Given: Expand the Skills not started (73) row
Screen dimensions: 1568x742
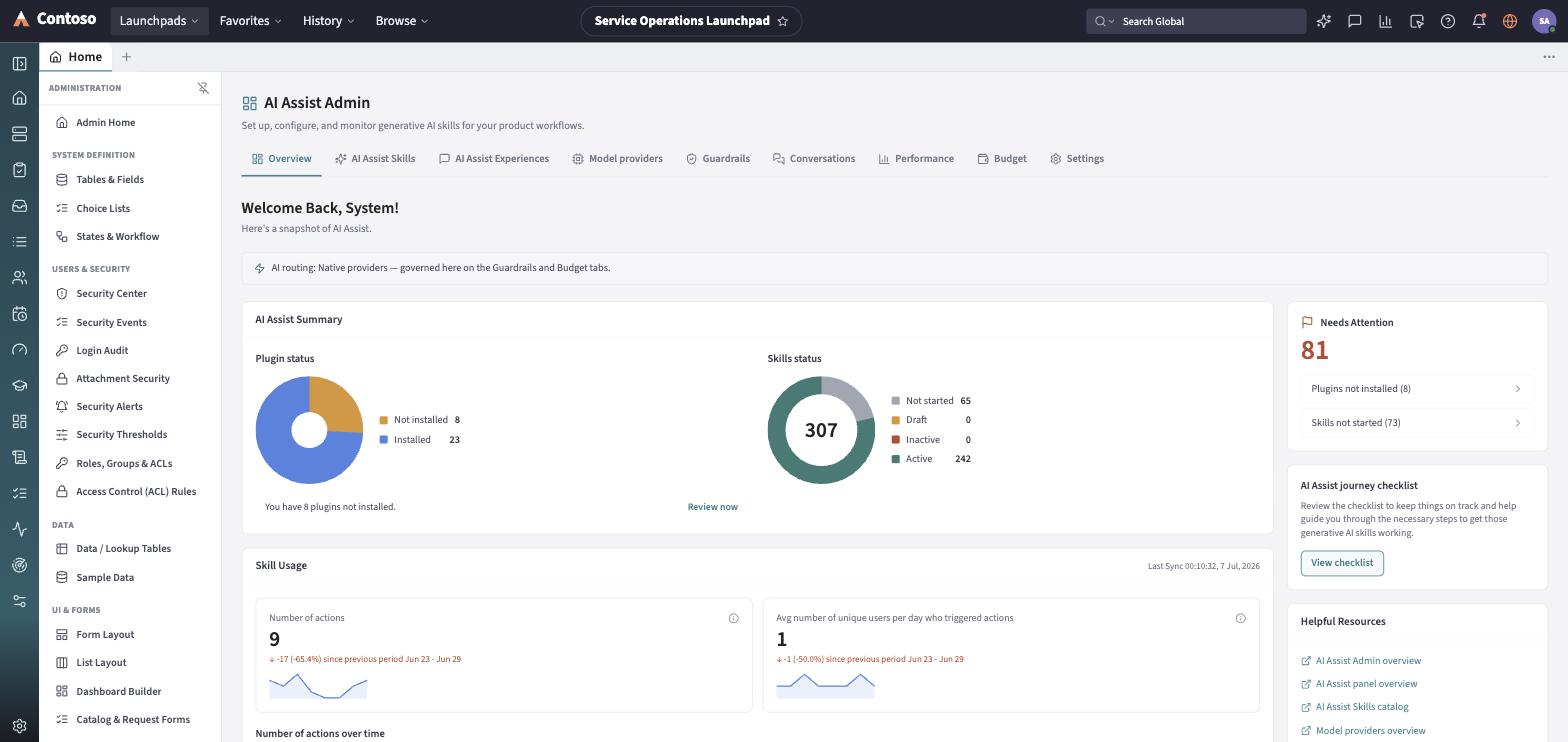Looking at the screenshot, I should point(1416,423).
